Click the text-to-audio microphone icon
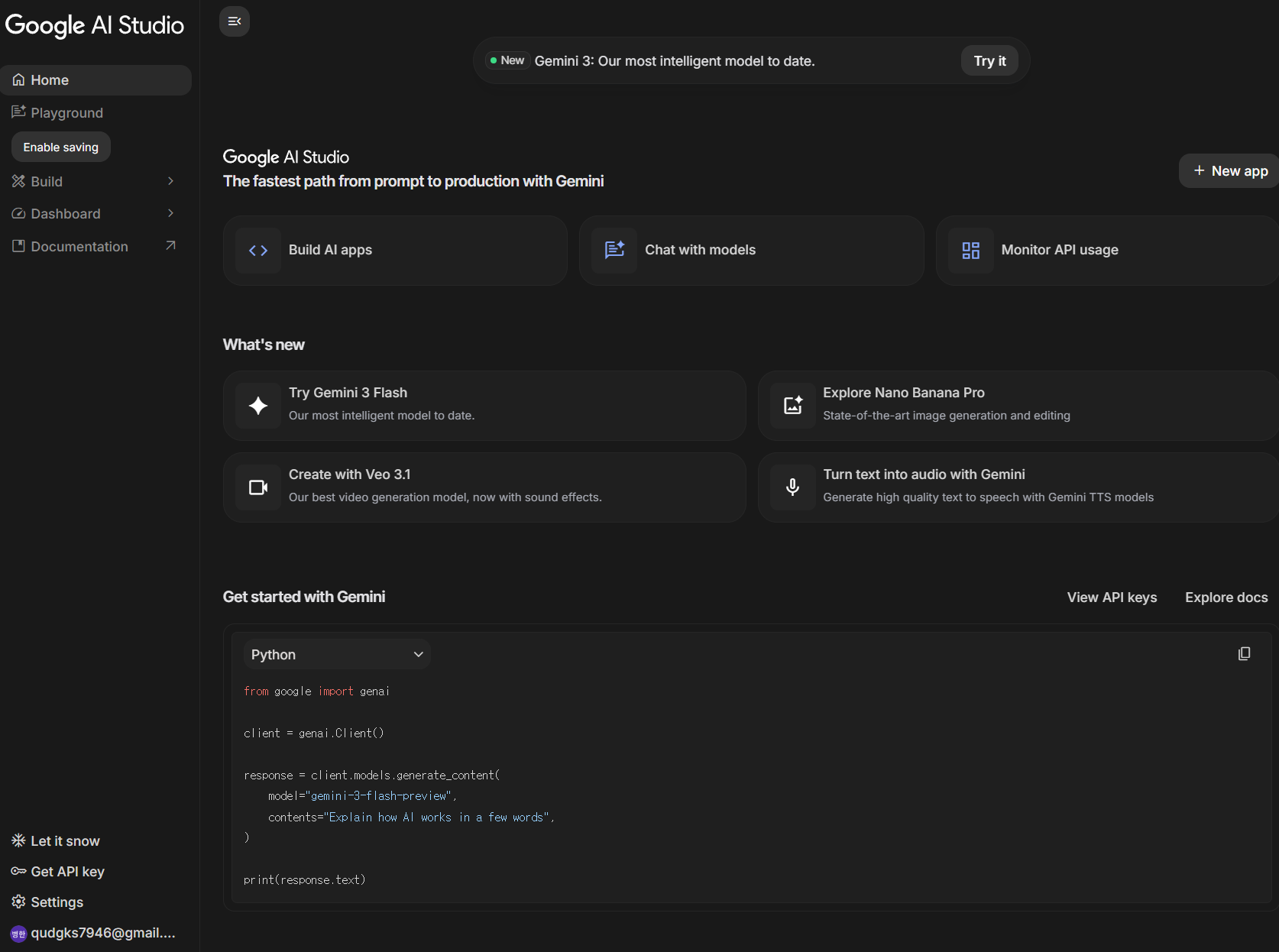Image resolution: width=1279 pixels, height=952 pixels. 793,487
